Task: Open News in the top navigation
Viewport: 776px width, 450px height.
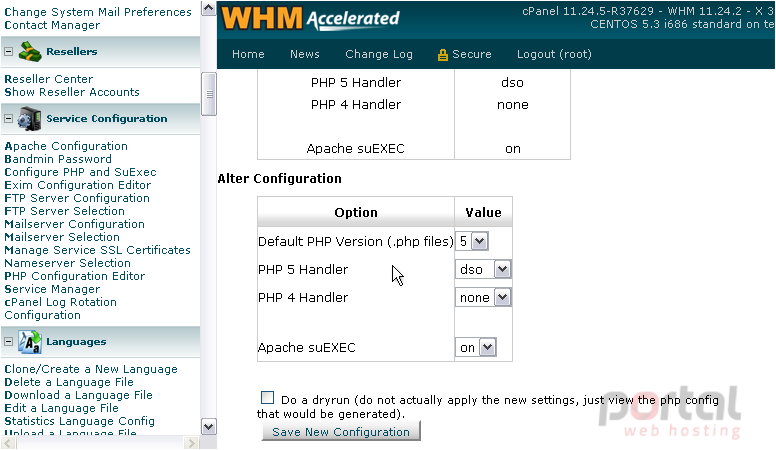Action: 305,54
